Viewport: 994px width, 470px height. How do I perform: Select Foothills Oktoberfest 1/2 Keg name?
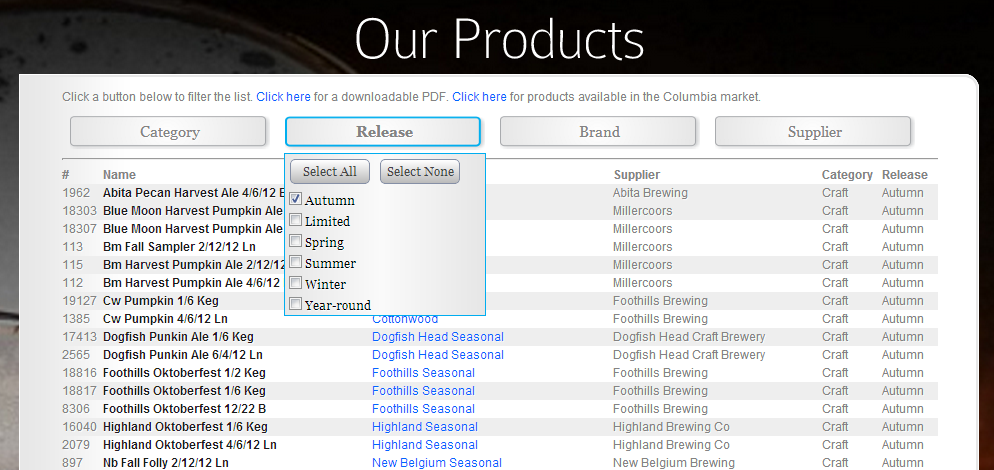point(184,372)
